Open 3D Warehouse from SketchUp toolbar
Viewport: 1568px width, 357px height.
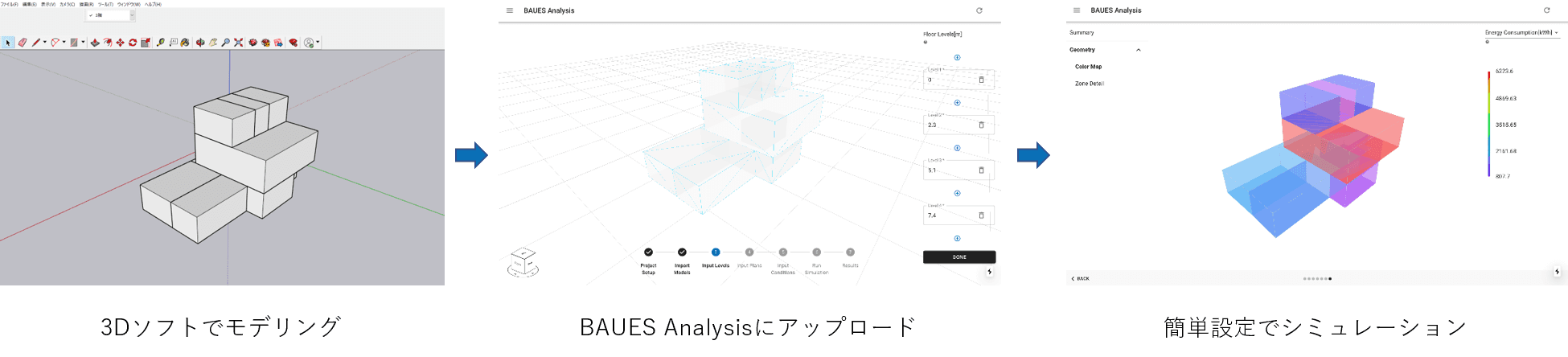click(253, 43)
